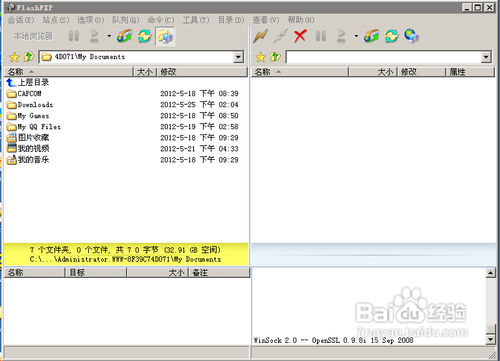Screen dimensions: 500x361
Task: Click queue 备注 column header
Action: [220, 273]
